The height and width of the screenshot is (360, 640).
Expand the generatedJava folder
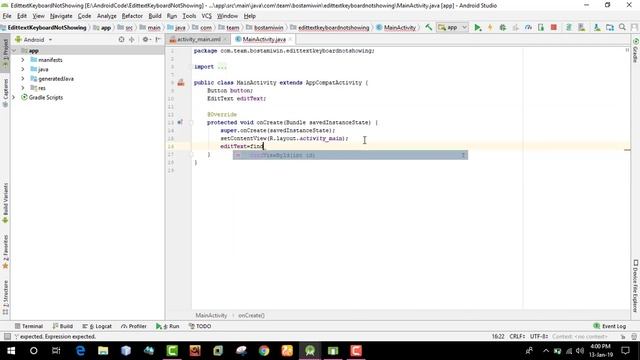[23, 79]
